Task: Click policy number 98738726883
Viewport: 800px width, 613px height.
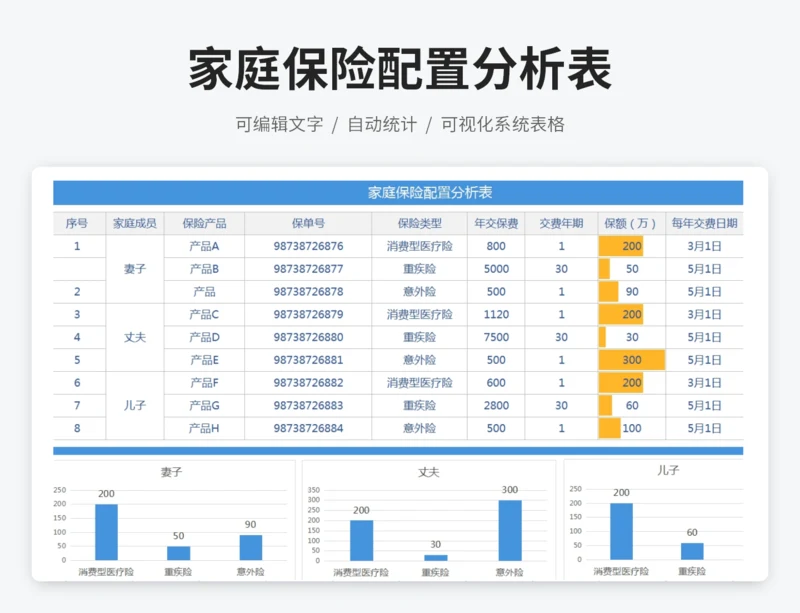Action: click(308, 406)
